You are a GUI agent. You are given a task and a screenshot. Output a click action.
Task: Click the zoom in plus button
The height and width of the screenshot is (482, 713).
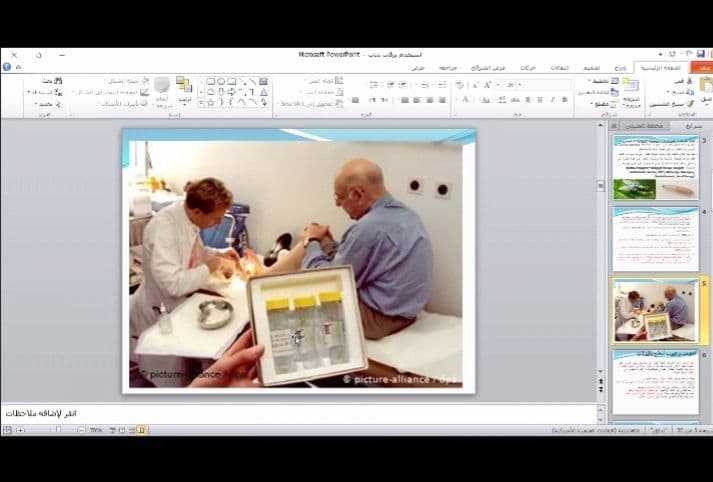[x=22, y=430]
